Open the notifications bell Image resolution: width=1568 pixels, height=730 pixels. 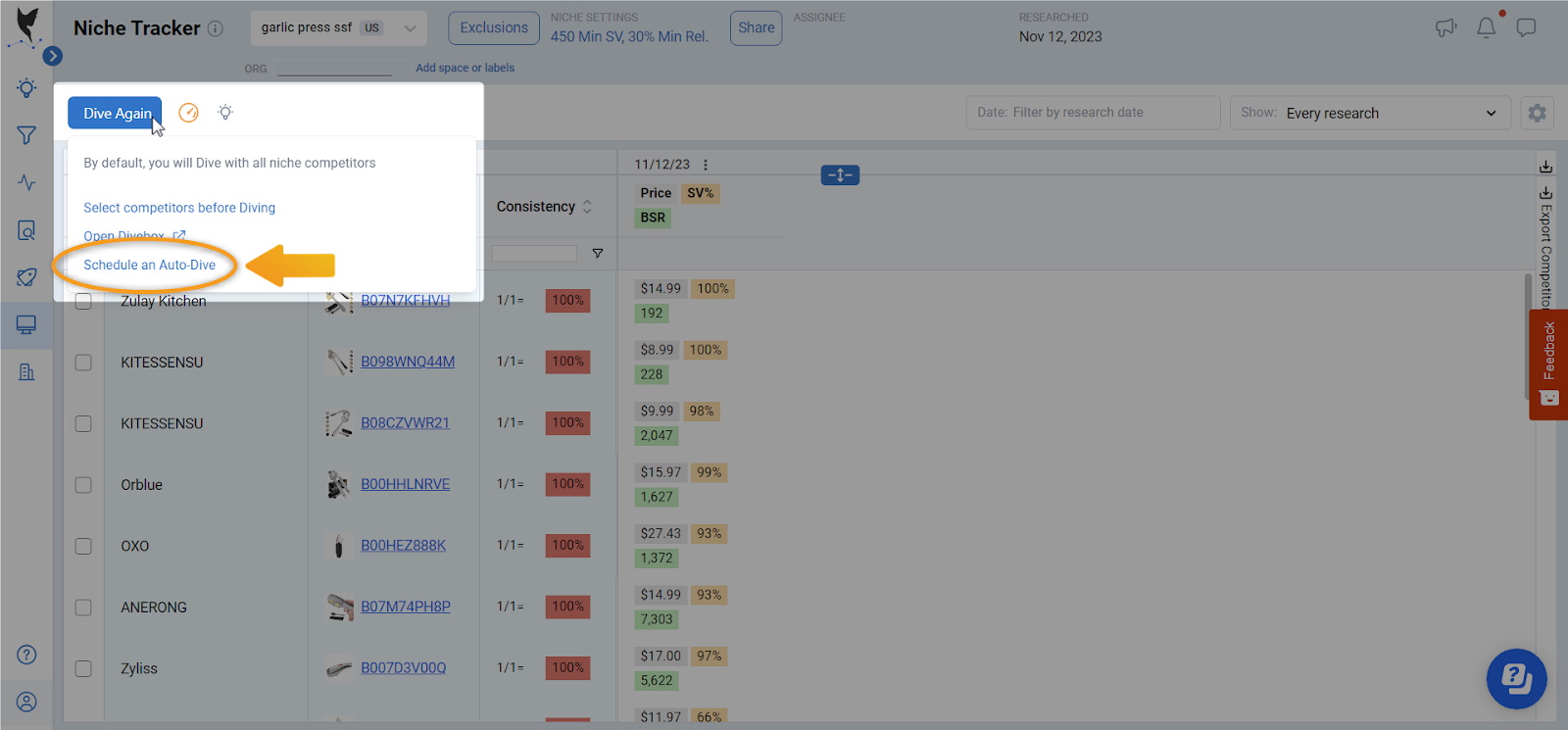(1487, 28)
